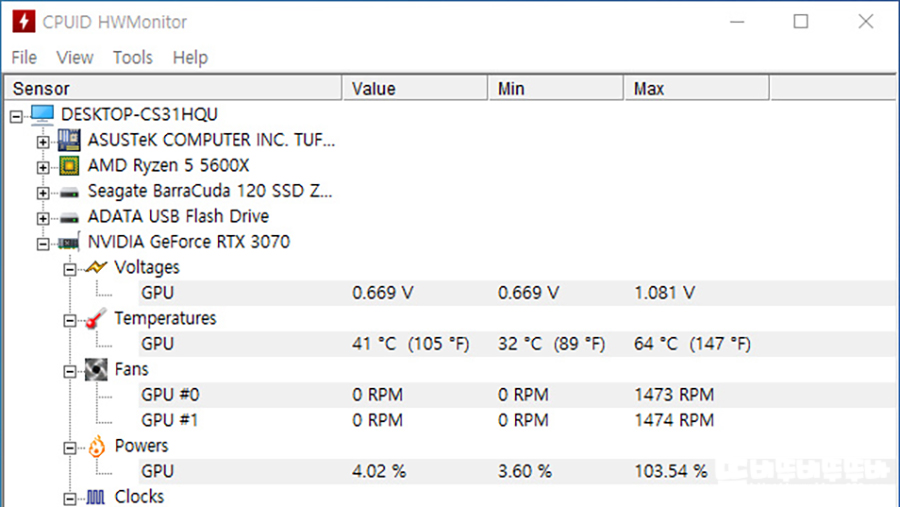900x507 pixels.
Task: Click the Voltages lightning bolt icon
Action: (96, 267)
